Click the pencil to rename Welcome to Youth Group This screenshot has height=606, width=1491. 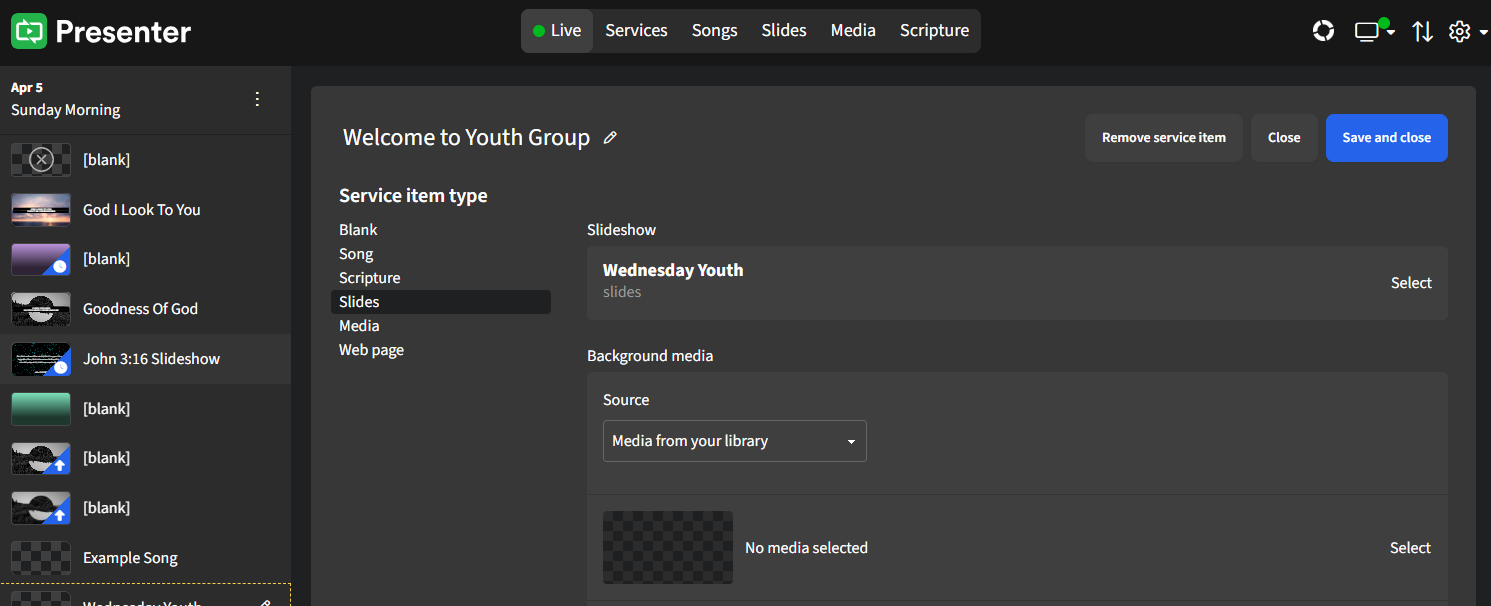(611, 137)
